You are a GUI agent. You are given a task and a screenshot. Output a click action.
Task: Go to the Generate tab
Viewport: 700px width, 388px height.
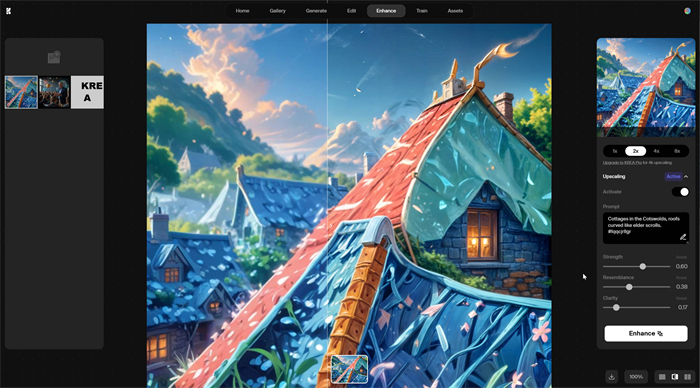[316, 11]
